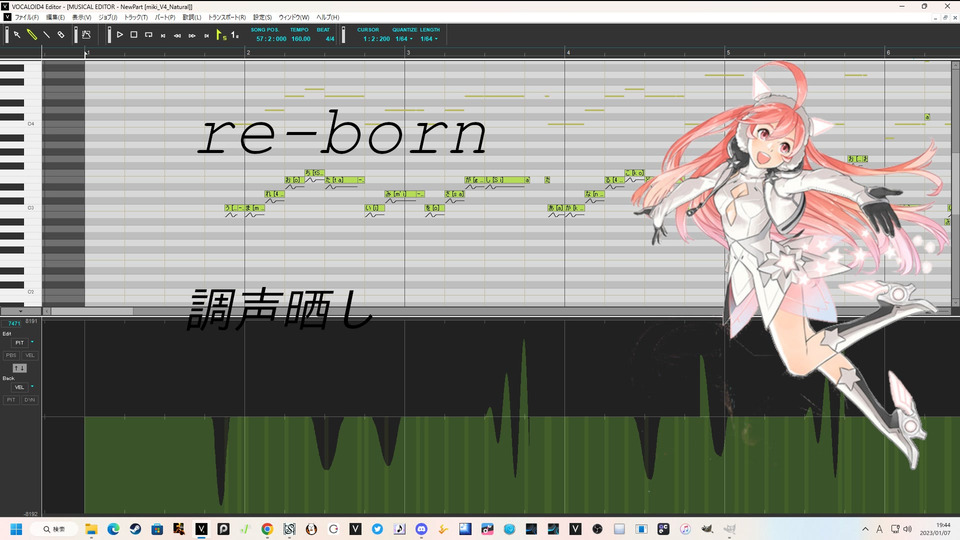The width and height of the screenshot is (960, 540).
Task: Open the ファイル(F) menu
Action: [x=26, y=17]
